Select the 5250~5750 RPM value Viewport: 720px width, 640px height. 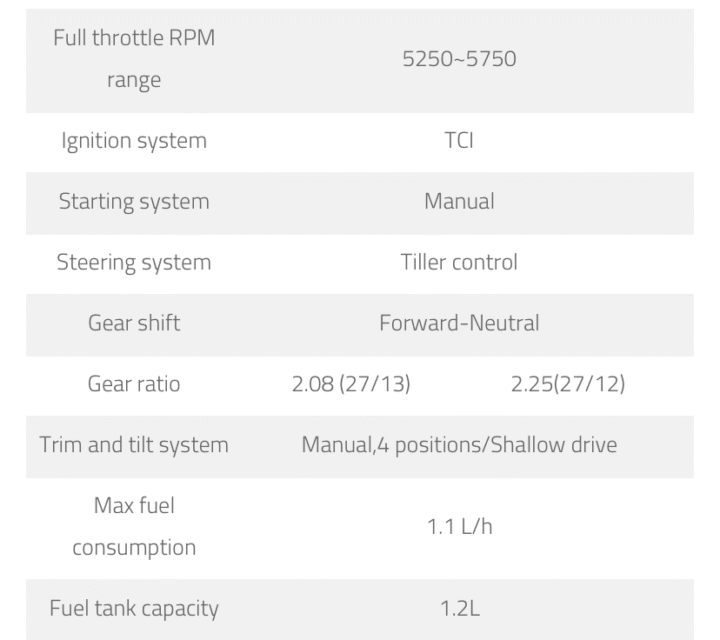point(459,59)
